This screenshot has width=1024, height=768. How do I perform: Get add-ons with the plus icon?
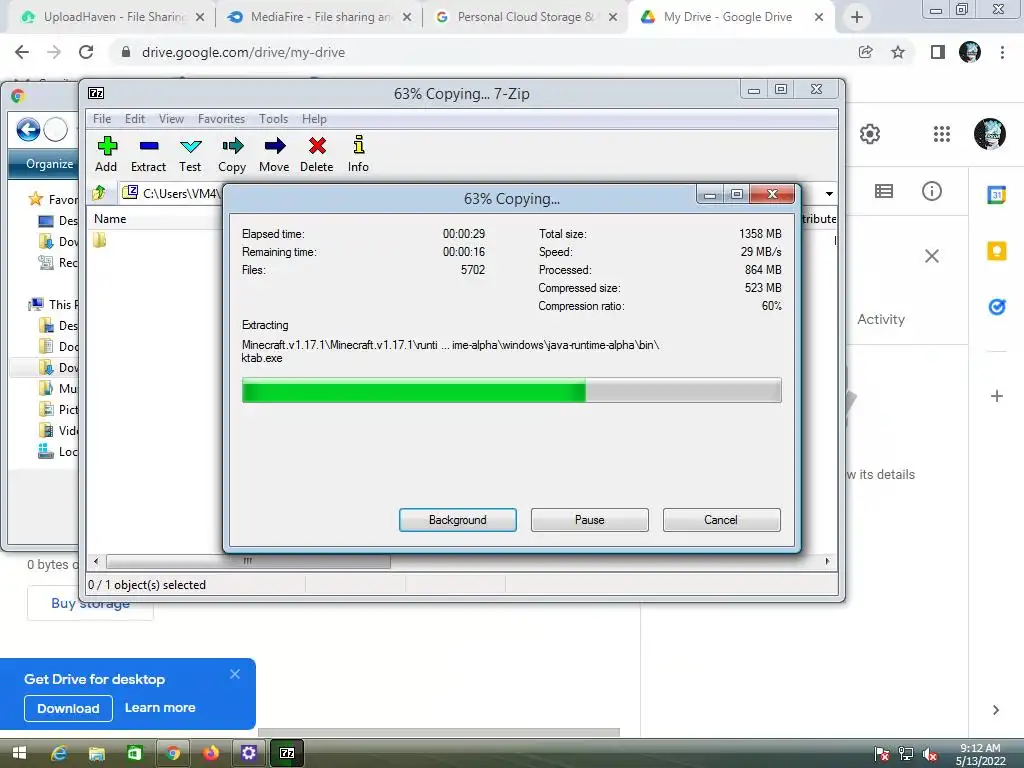997,396
